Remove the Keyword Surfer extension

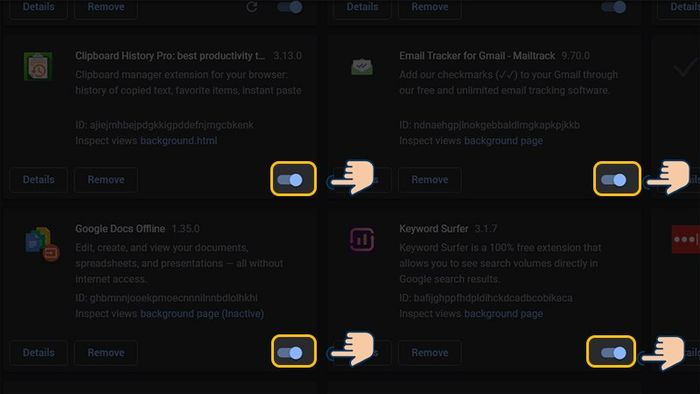pos(429,353)
